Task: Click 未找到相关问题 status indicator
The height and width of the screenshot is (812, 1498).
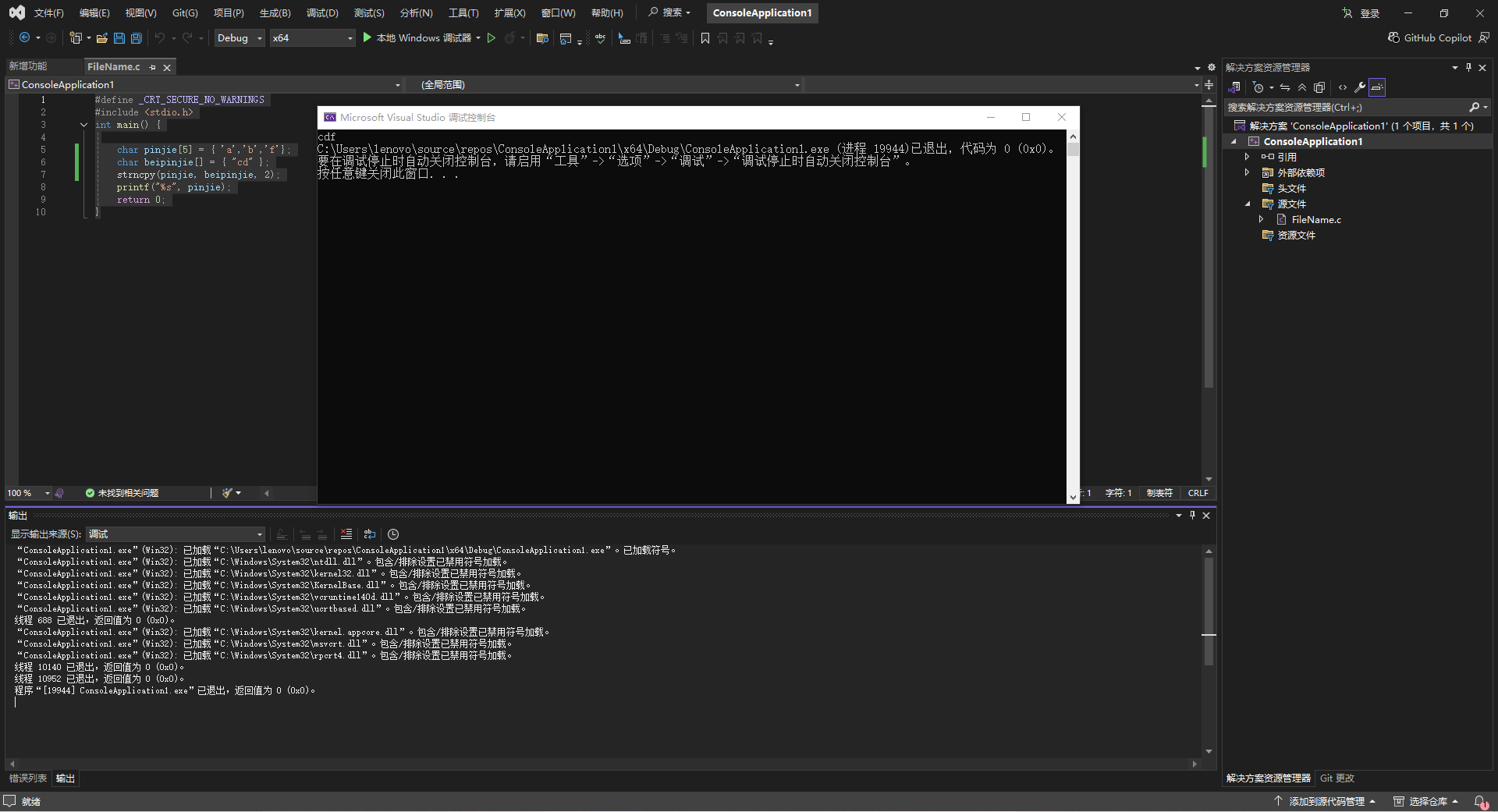Action: point(122,493)
